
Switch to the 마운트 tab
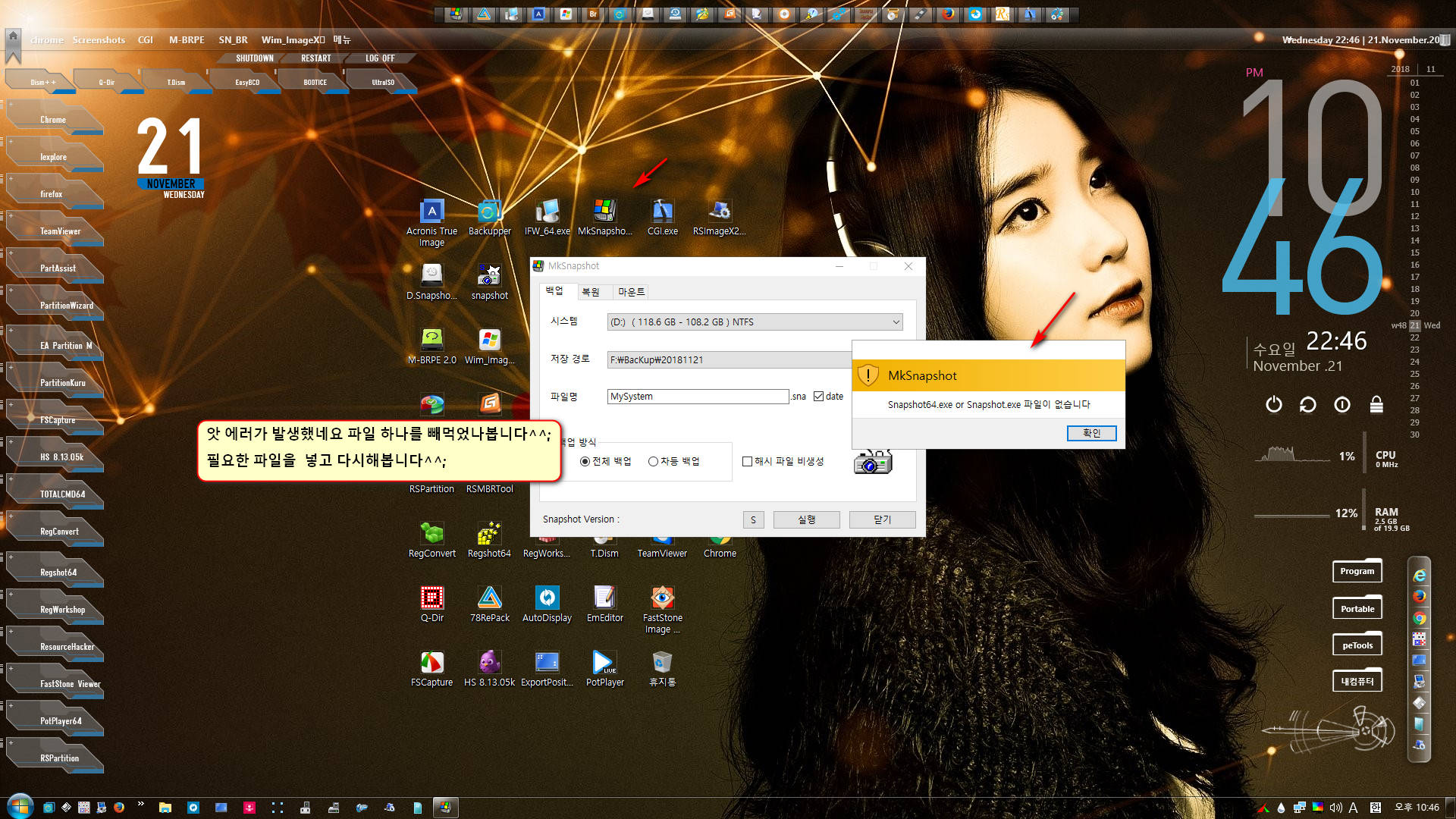click(x=631, y=292)
